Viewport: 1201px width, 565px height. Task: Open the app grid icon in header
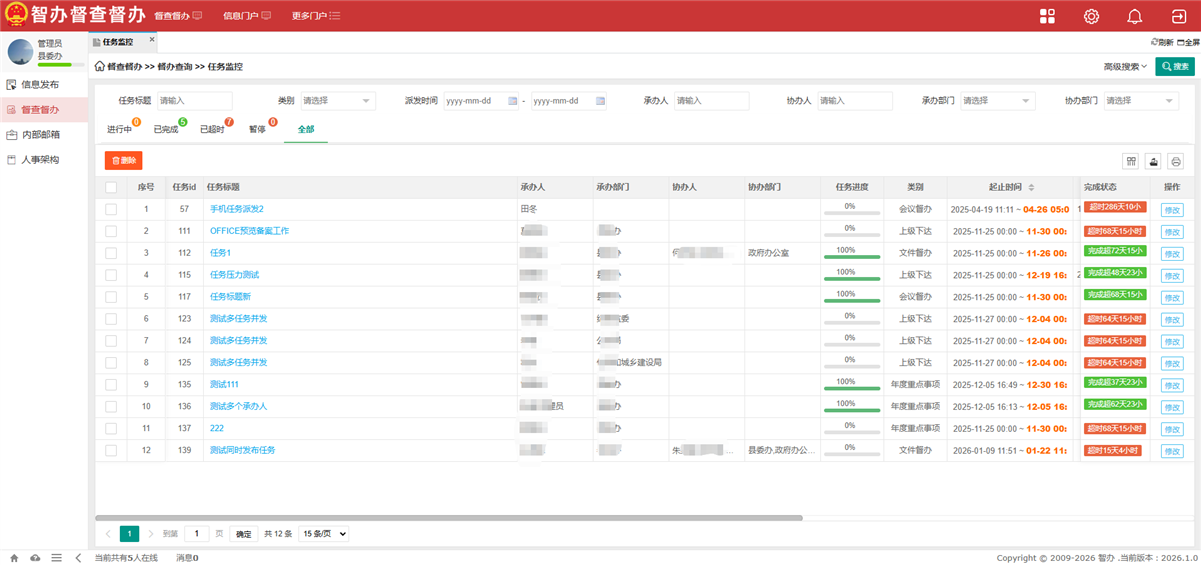pyautogui.click(x=1047, y=16)
